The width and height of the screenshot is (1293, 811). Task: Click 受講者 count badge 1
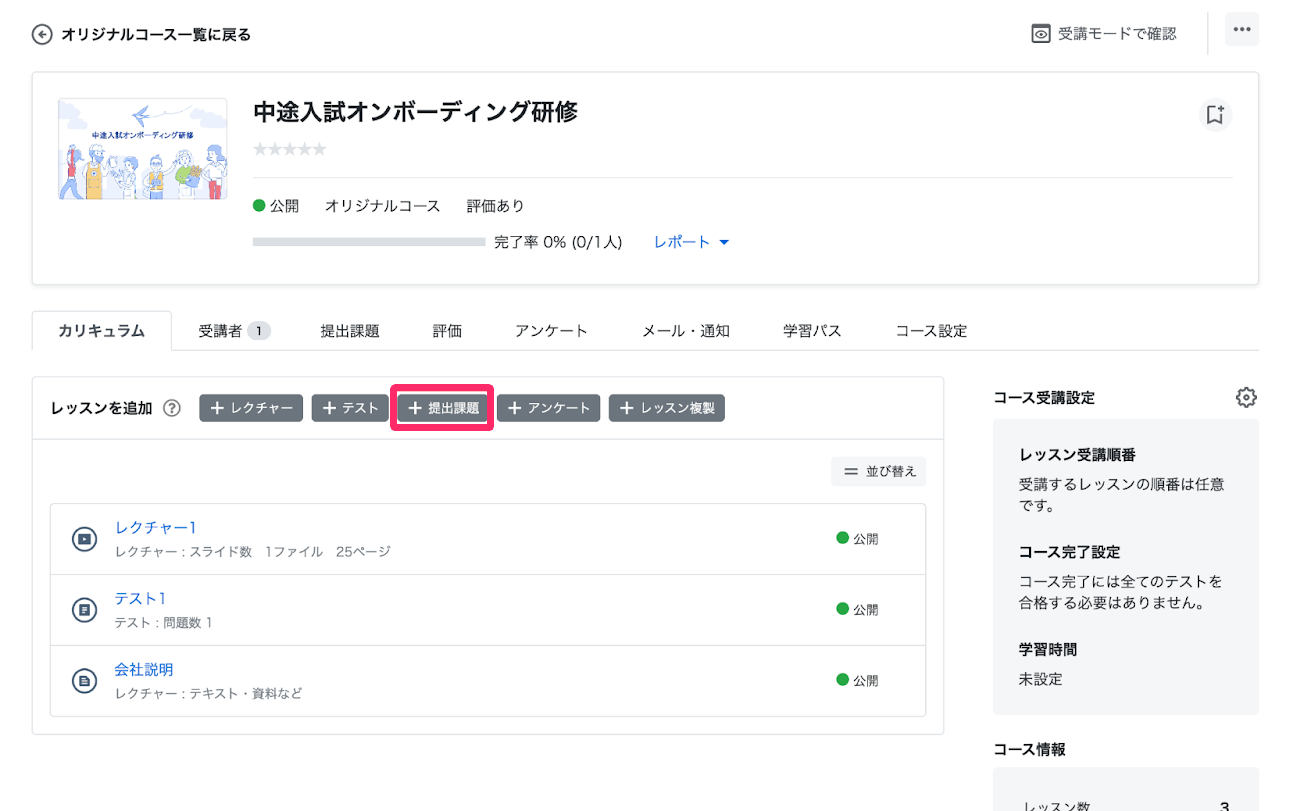click(x=258, y=331)
